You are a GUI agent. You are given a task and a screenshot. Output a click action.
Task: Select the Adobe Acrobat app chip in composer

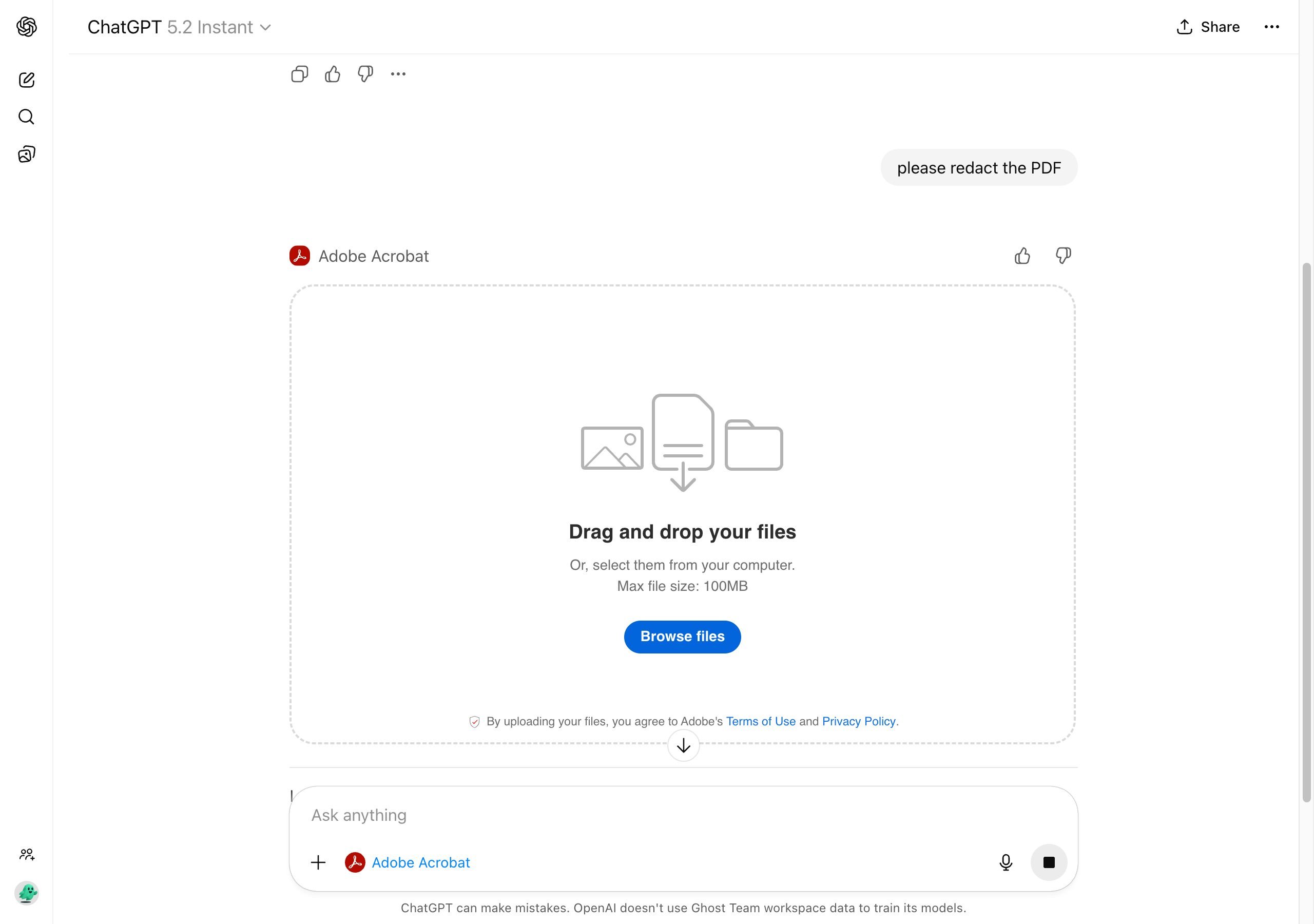click(408, 862)
